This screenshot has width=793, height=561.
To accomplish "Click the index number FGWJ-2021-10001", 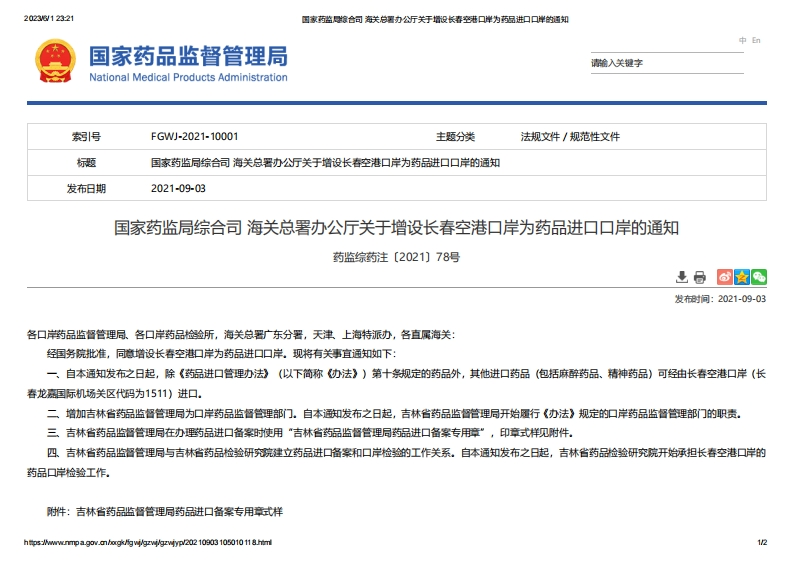I will coord(194,137).
